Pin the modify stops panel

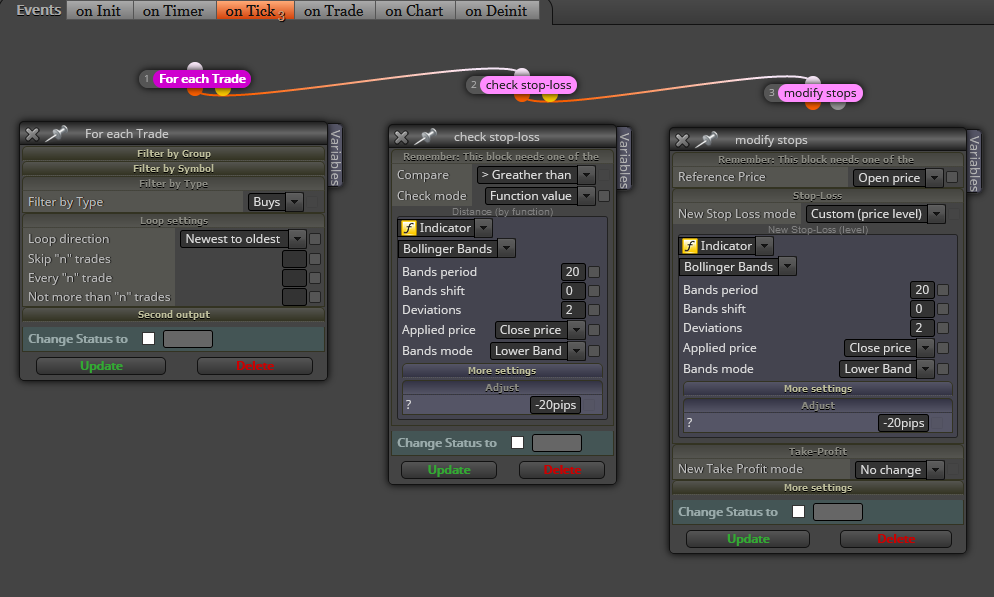(x=707, y=139)
